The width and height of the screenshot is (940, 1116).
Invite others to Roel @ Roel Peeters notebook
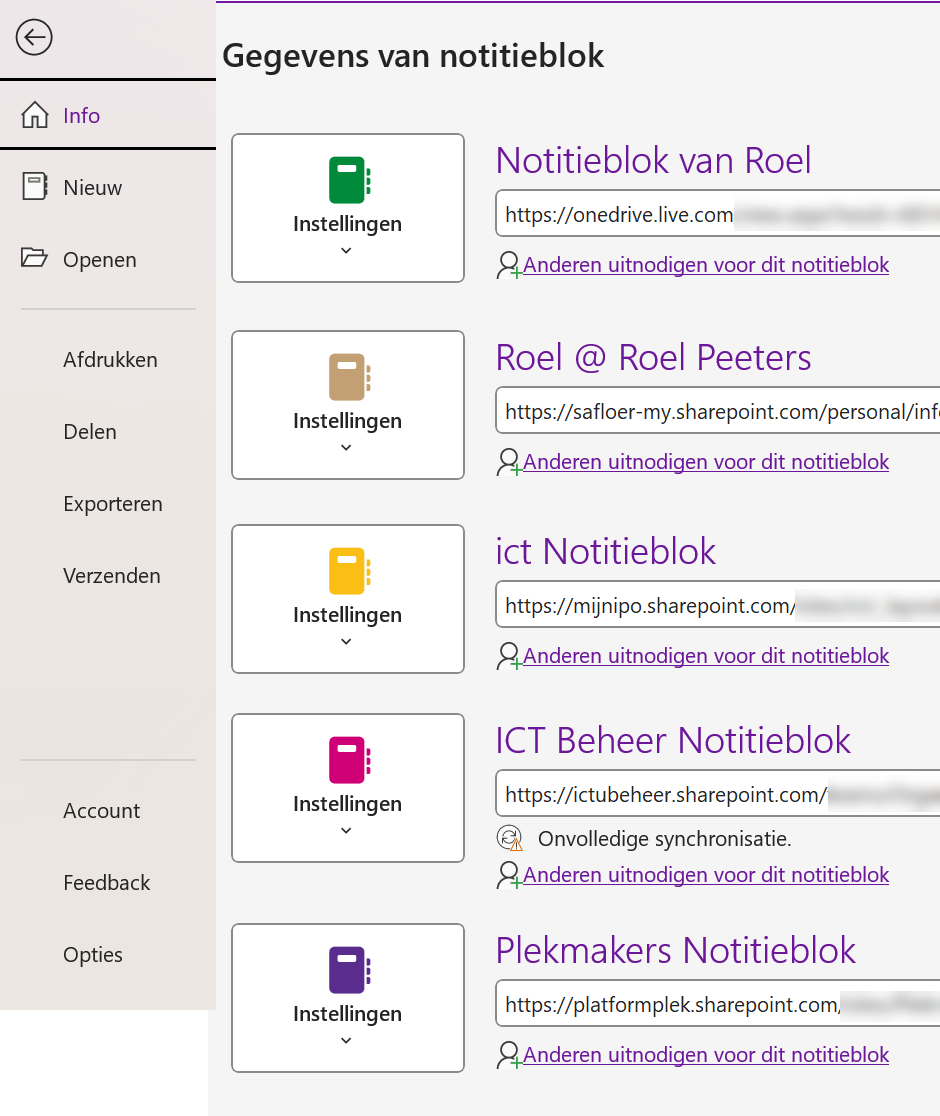706,462
